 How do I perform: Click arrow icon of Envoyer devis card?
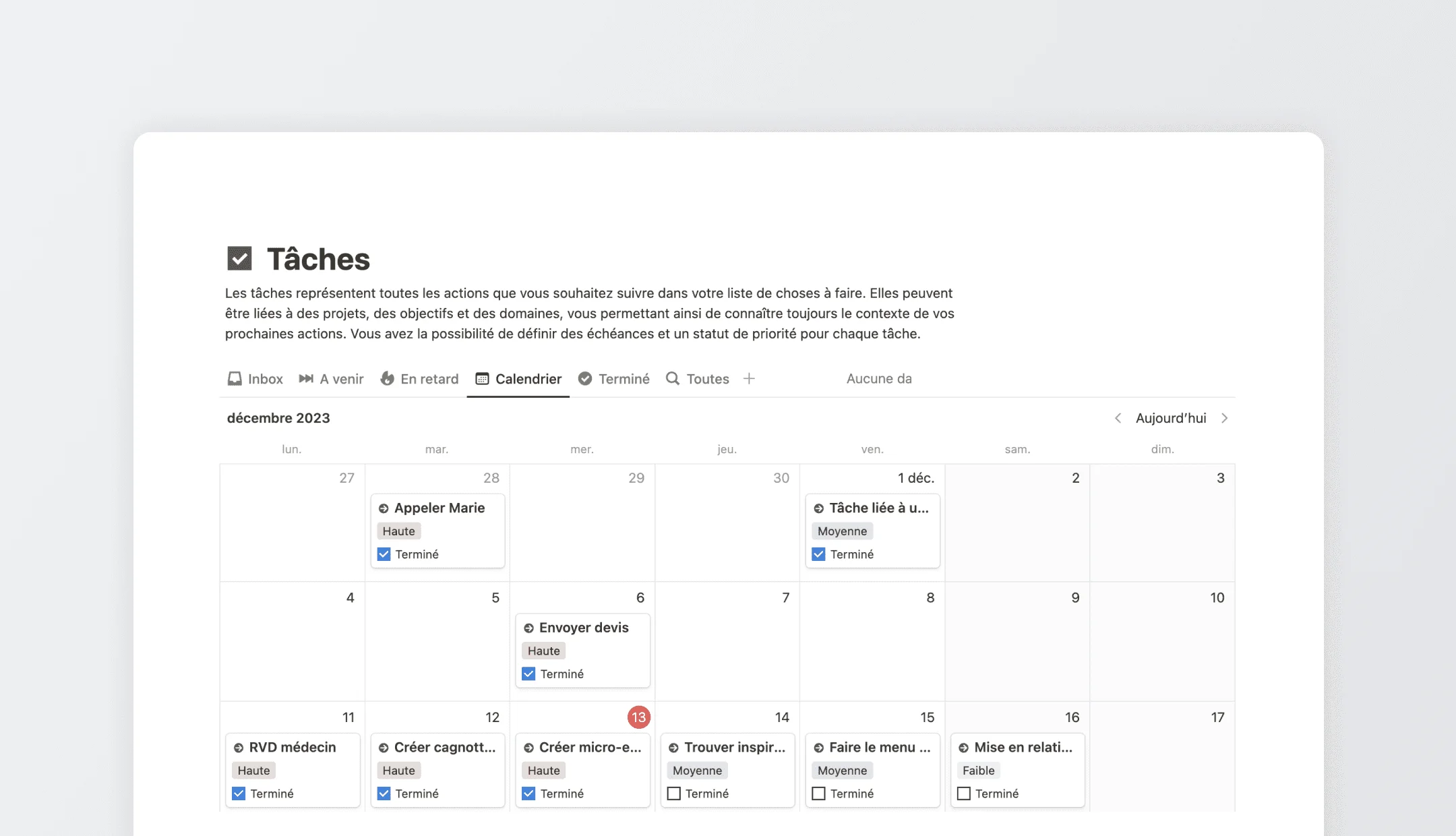528,628
